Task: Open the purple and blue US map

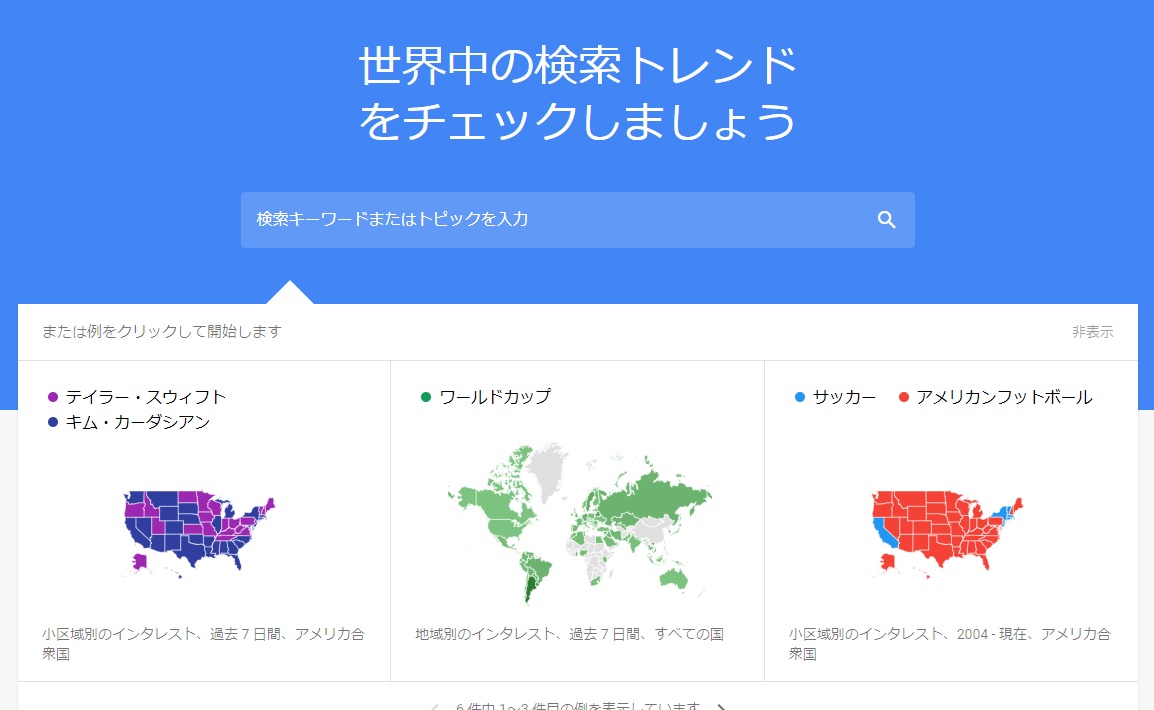Action: point(198,530)
